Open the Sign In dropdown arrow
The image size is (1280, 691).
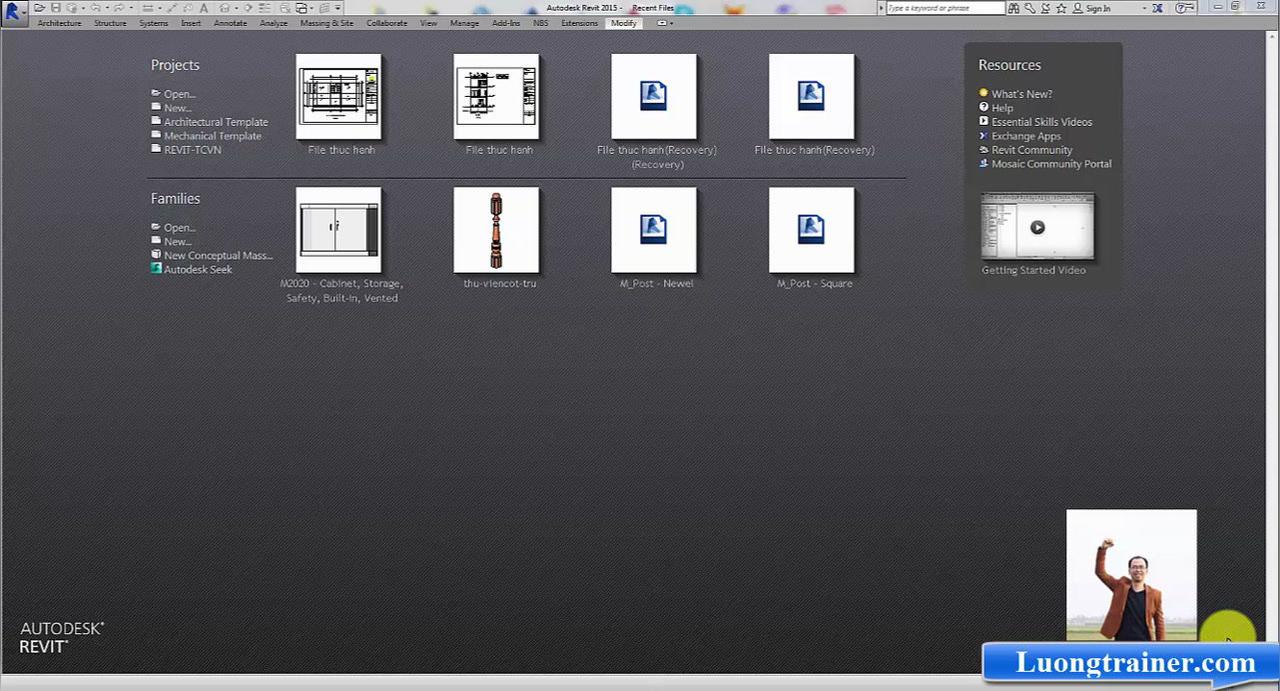[x=1145, y=8]
